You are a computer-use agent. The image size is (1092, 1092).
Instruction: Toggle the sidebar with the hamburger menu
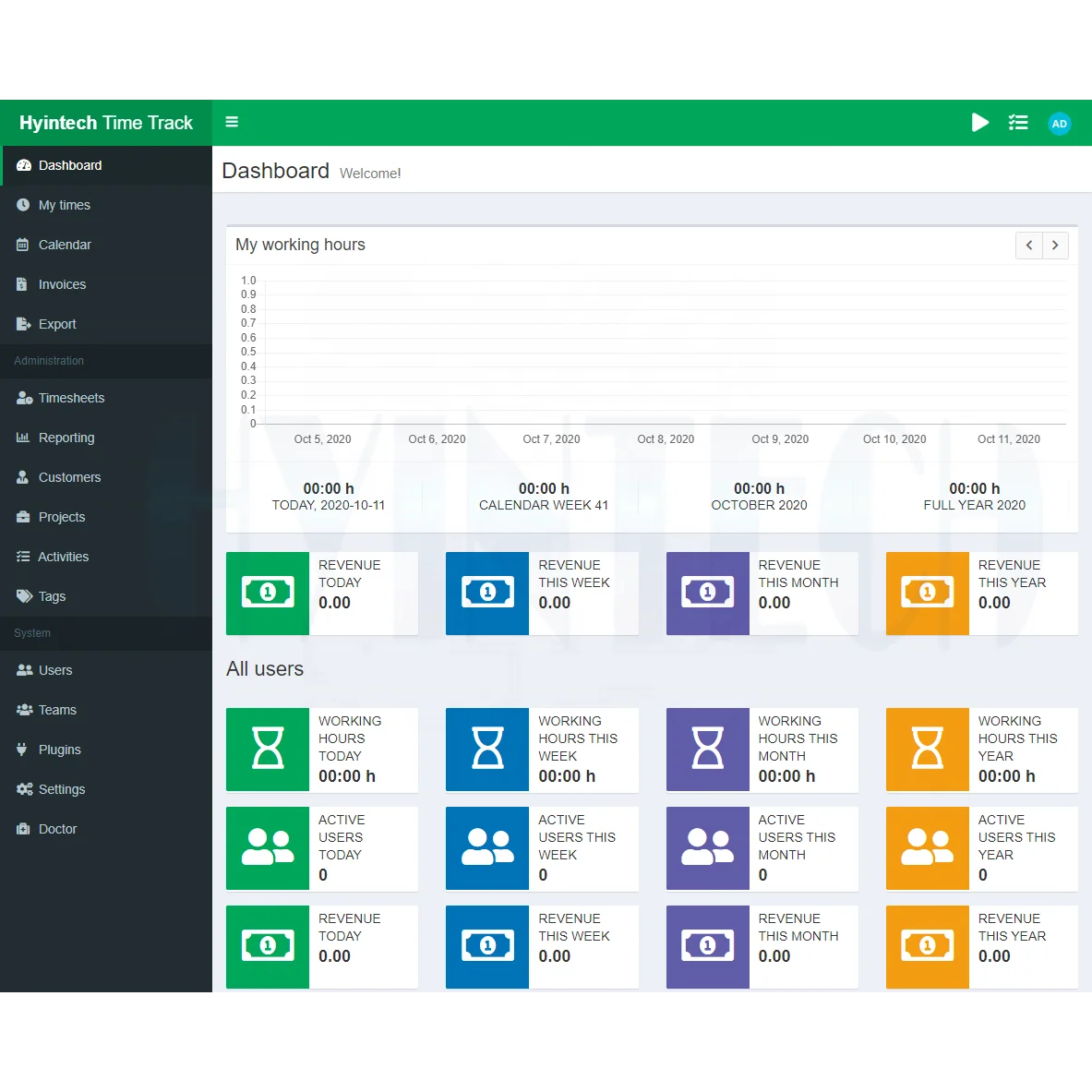click(x=232, y=121)
